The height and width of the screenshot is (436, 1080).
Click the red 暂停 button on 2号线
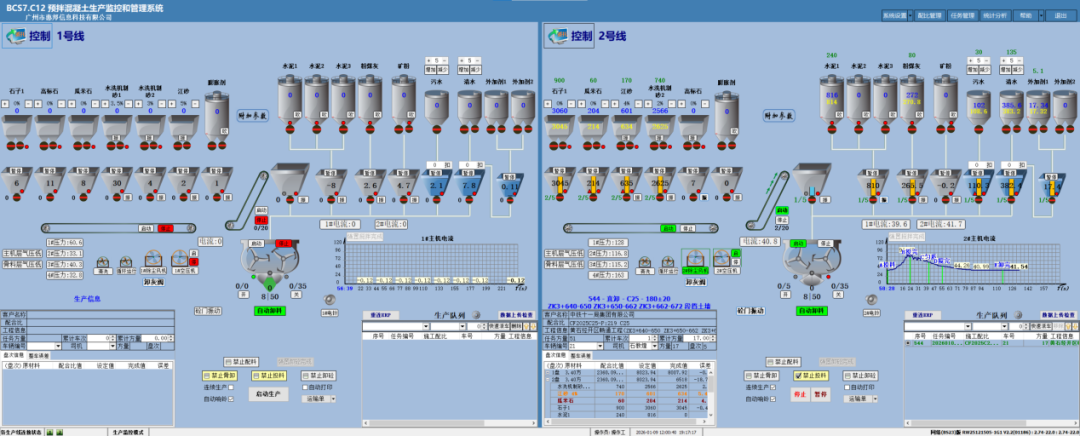coord(819,395)
